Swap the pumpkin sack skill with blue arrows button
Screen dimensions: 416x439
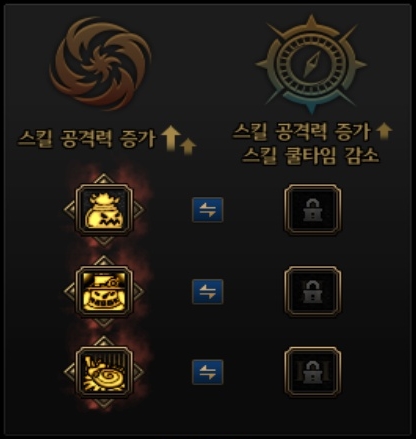[208, 210]
